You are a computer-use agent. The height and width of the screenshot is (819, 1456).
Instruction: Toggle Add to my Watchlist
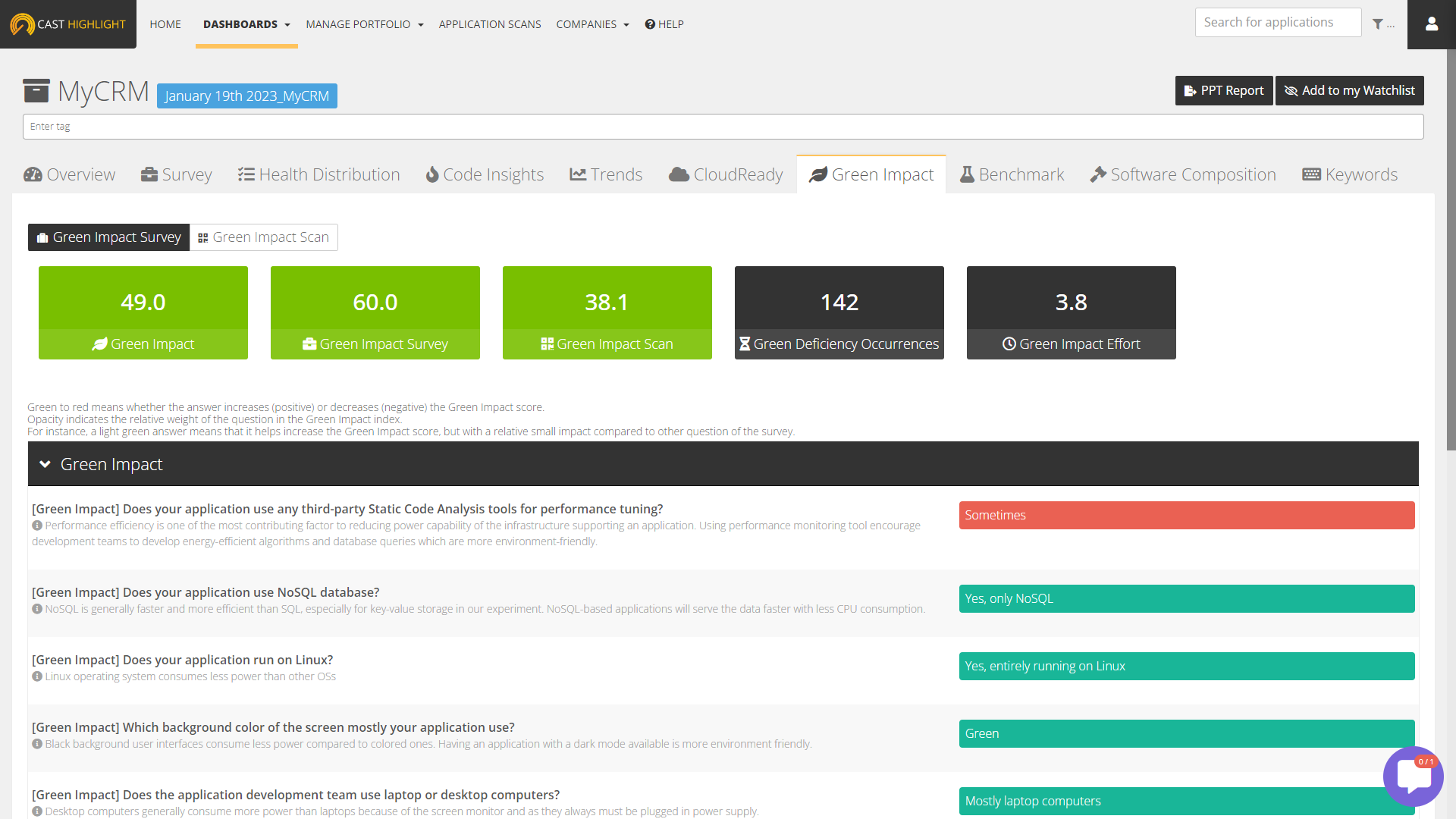(x=1349, y=90)
